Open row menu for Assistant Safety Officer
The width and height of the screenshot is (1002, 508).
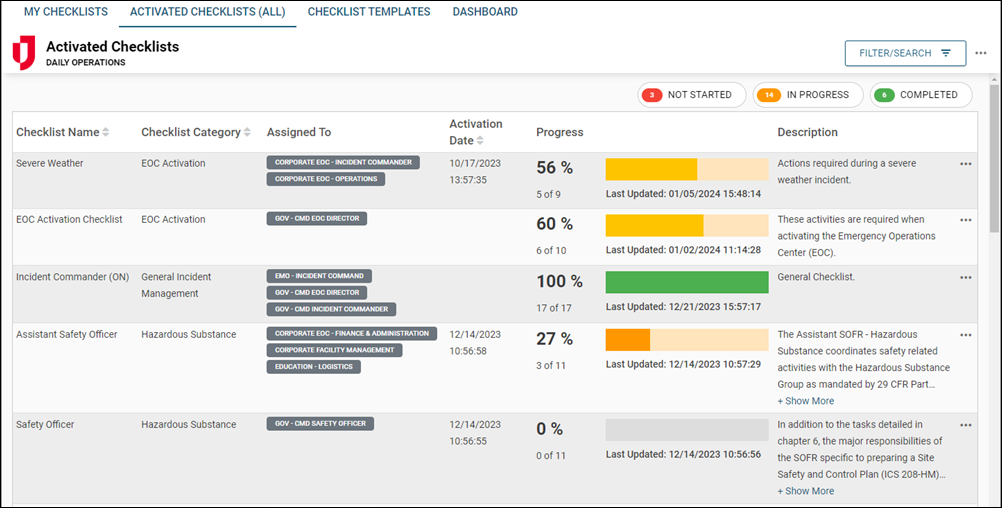[x=965, y=335]
